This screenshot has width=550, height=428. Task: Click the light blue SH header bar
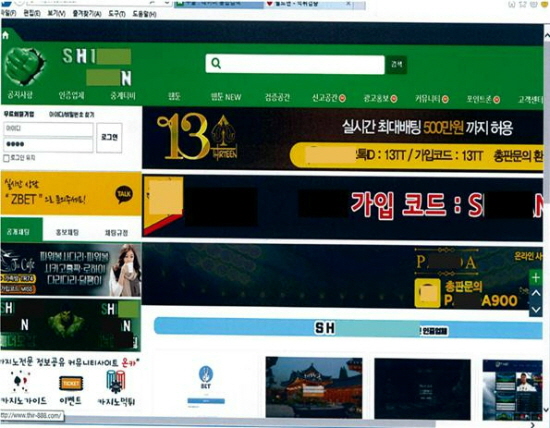point(348,328)
